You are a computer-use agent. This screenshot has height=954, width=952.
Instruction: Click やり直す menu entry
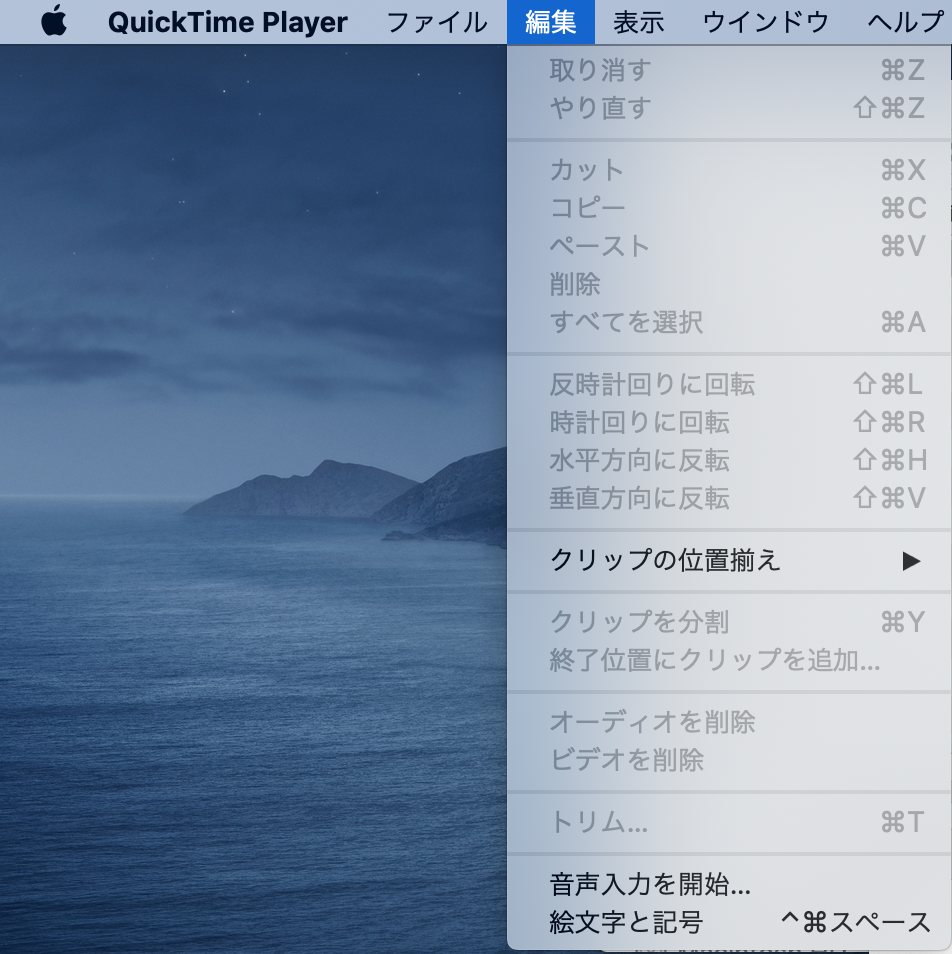pos(600,108)
